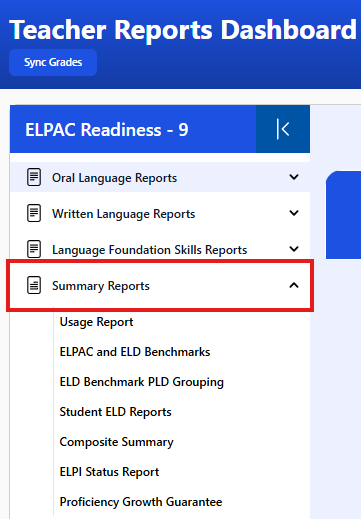The image size is (361, 519).
Task: Select the Summary Reports menu label
Action: click(x=101, y=286)
